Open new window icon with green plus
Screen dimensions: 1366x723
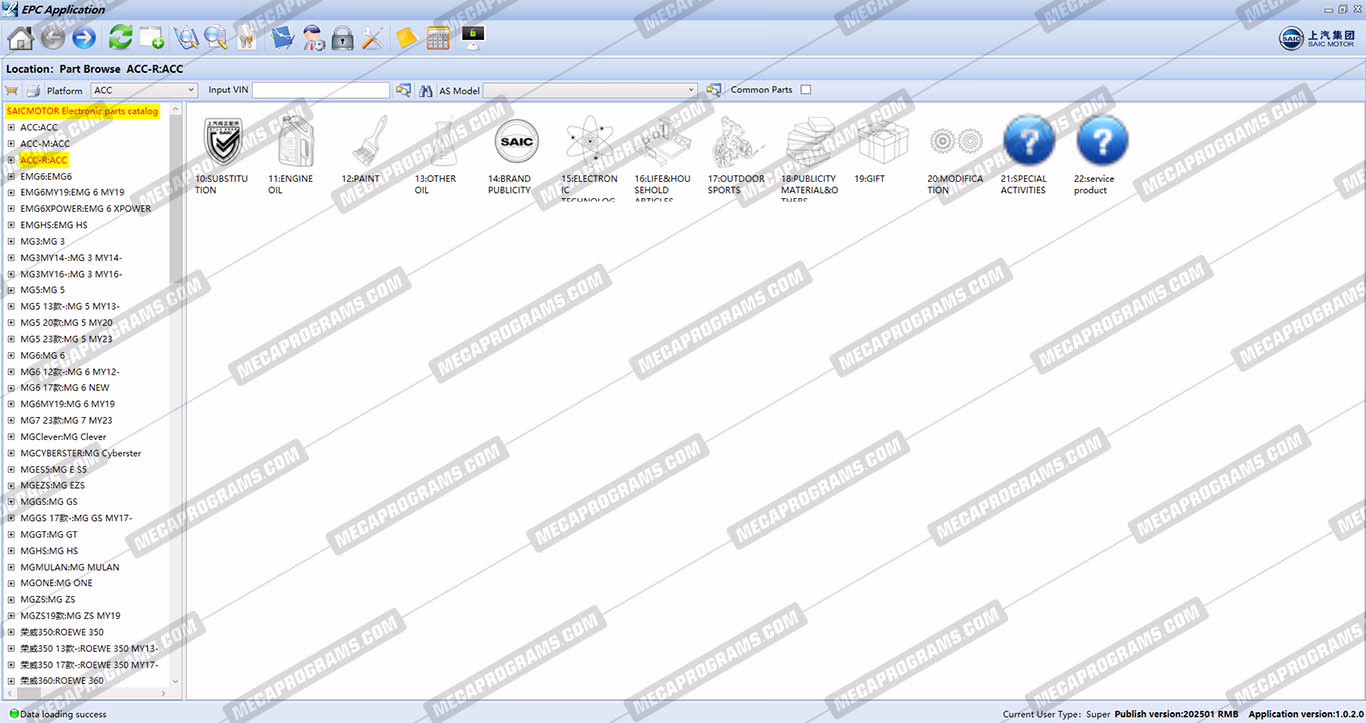tap(151, 38)
